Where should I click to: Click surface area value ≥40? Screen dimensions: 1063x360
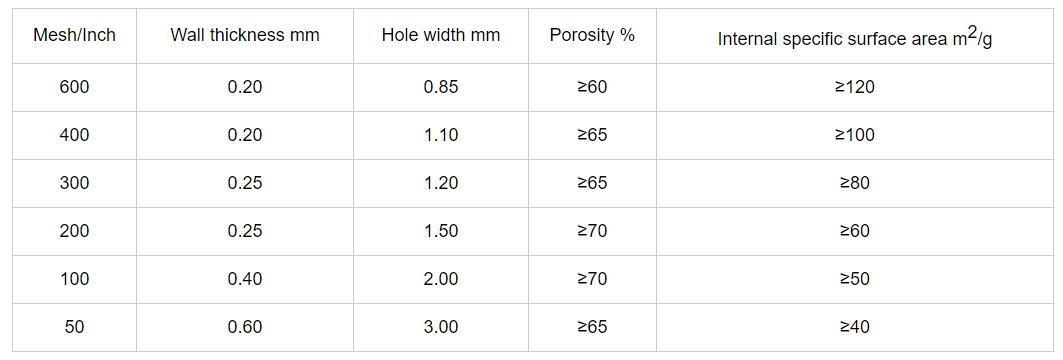click(855, 327)
